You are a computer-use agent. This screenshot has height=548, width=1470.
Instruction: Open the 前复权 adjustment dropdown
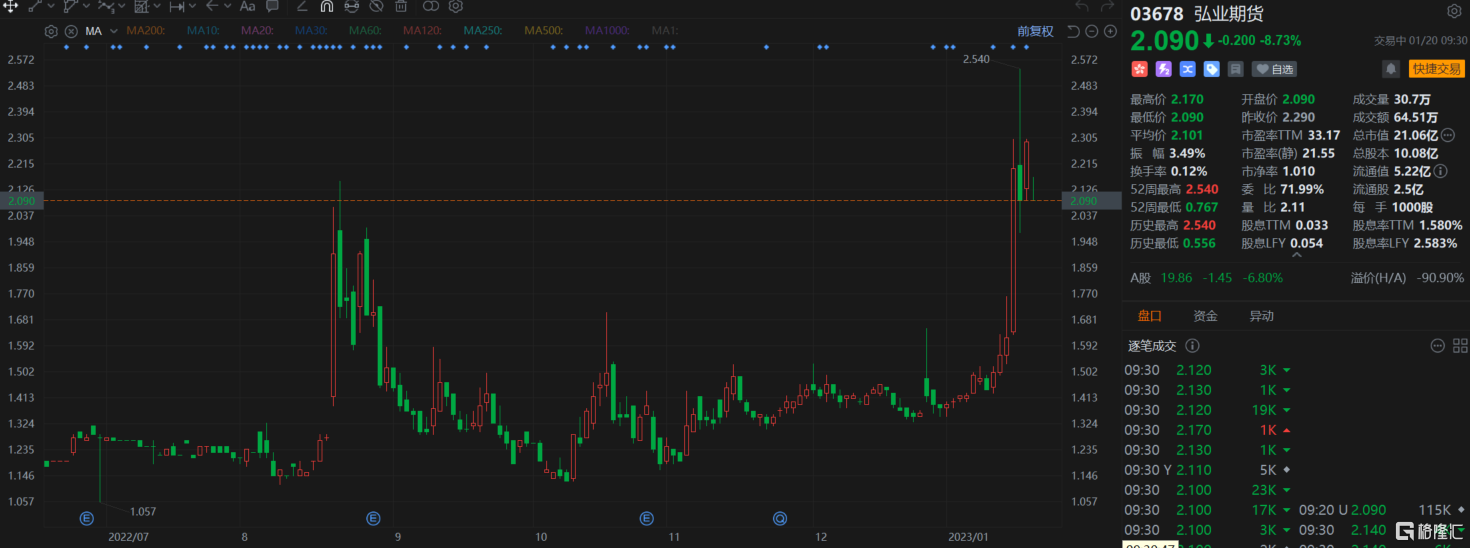[1035, 31]
